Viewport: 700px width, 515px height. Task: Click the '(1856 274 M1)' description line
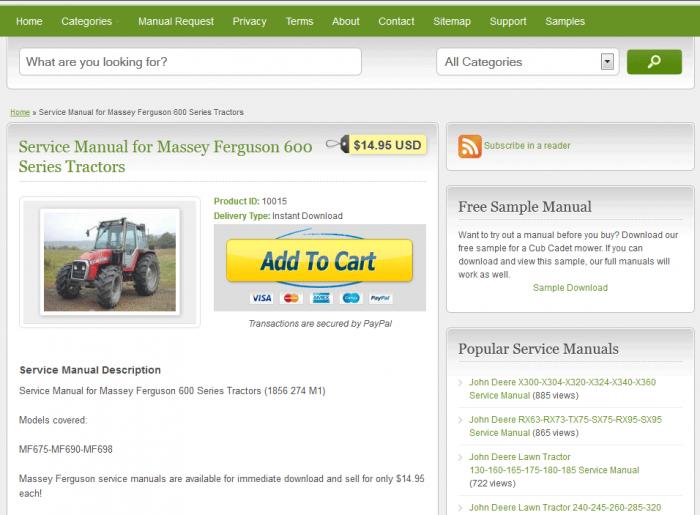point(172,391)
